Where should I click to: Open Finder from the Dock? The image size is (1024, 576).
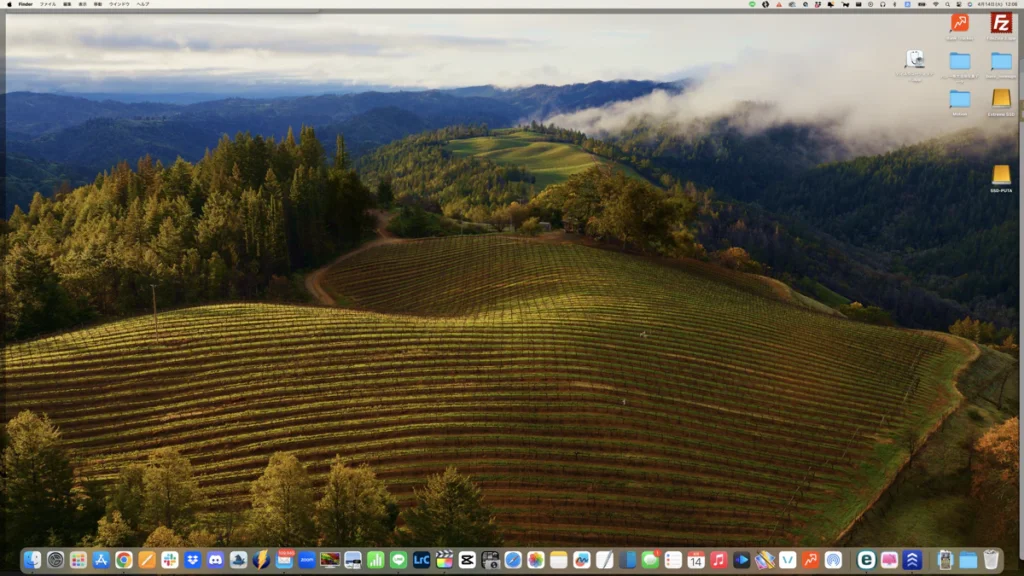pyautogui.click(x=33, y=560)
